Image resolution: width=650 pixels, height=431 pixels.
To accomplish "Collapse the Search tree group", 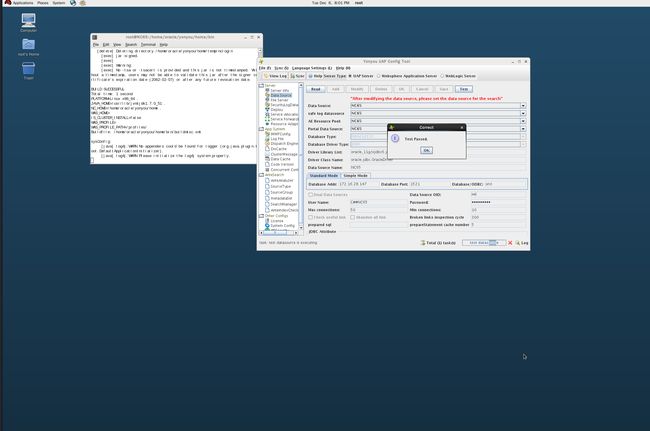I will pyautogui.click(x=261, y=175).
